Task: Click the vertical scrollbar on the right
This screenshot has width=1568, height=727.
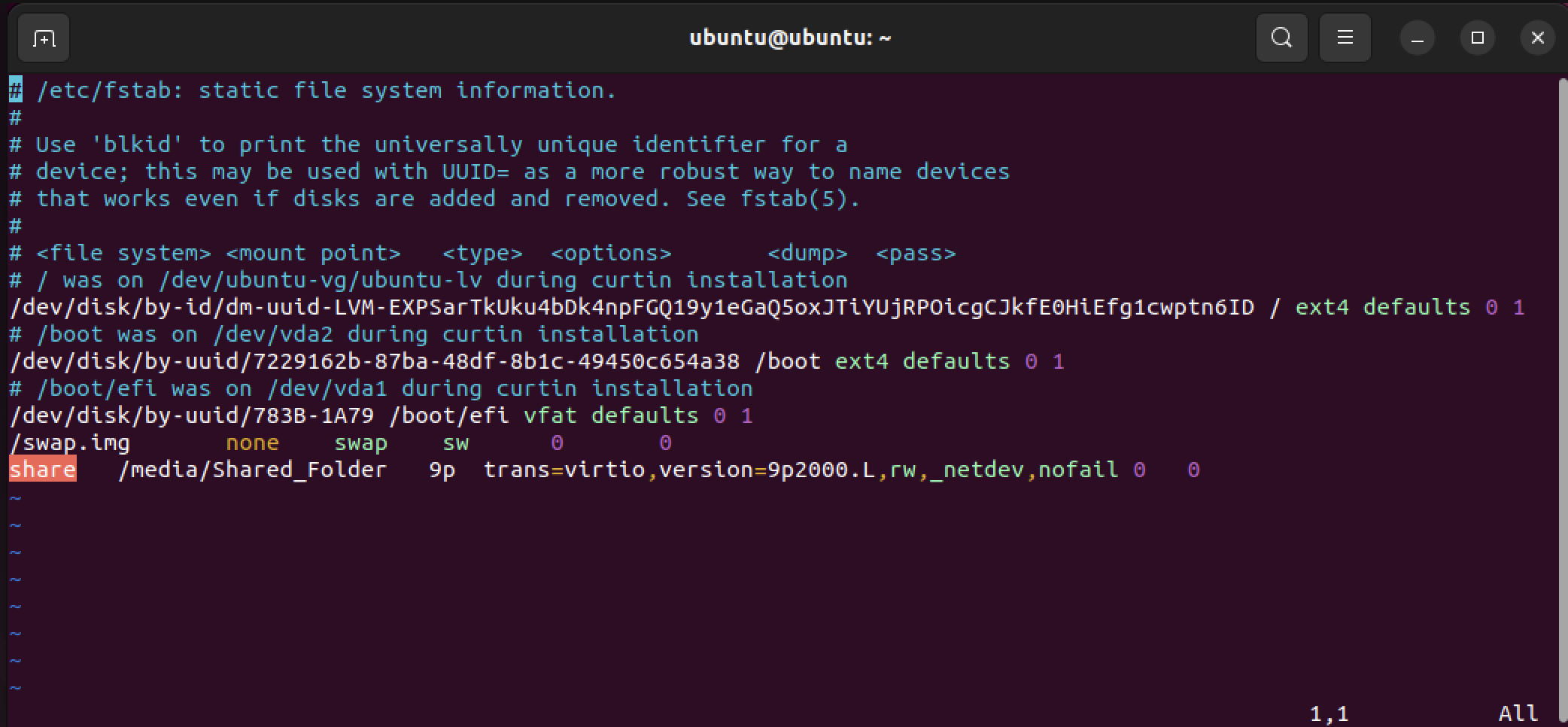Action: (1563, 399)
